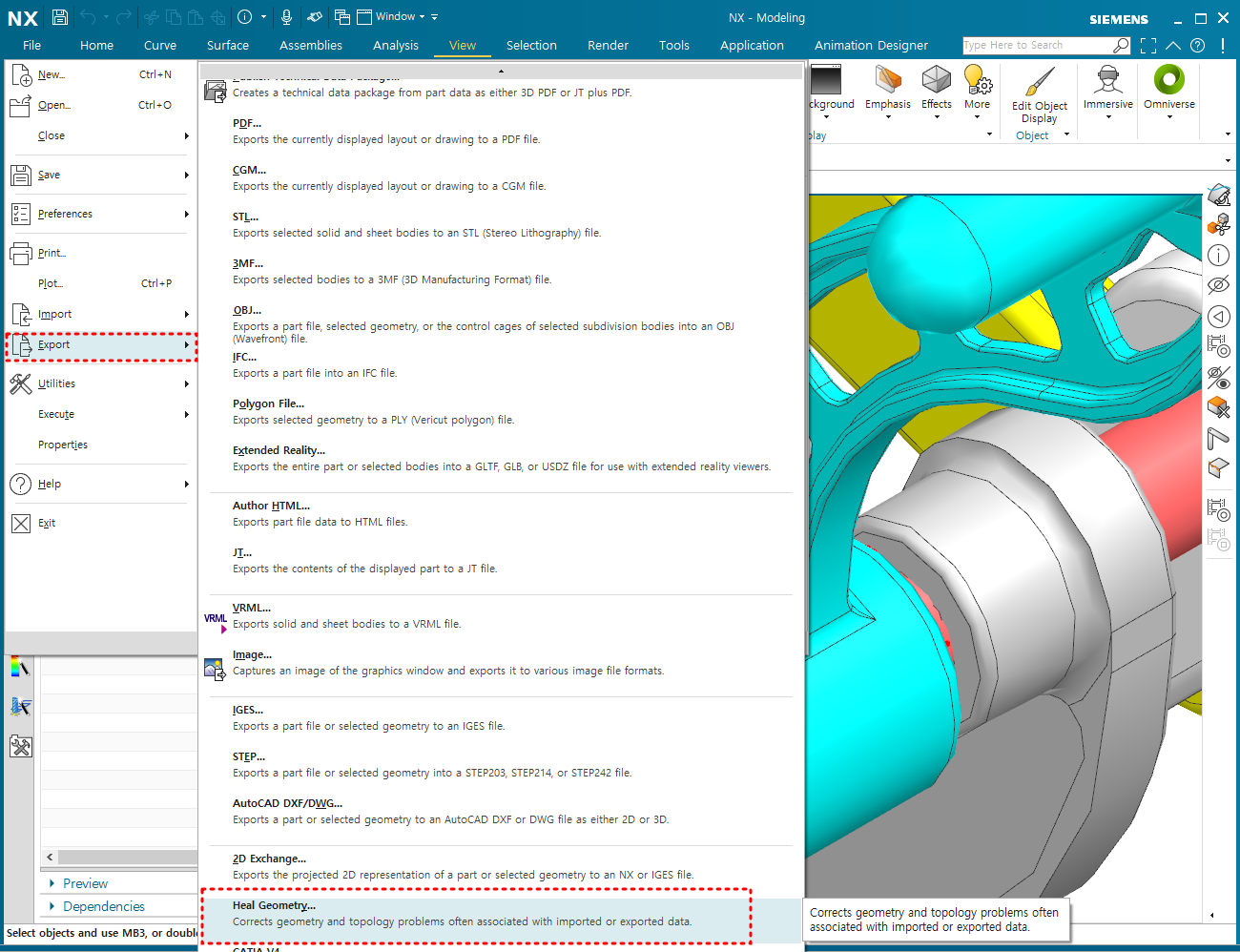Click the magnifier icon in the search box
Image resolution: width=1240 pixels, height=952 pixels.
[1122, 45]
